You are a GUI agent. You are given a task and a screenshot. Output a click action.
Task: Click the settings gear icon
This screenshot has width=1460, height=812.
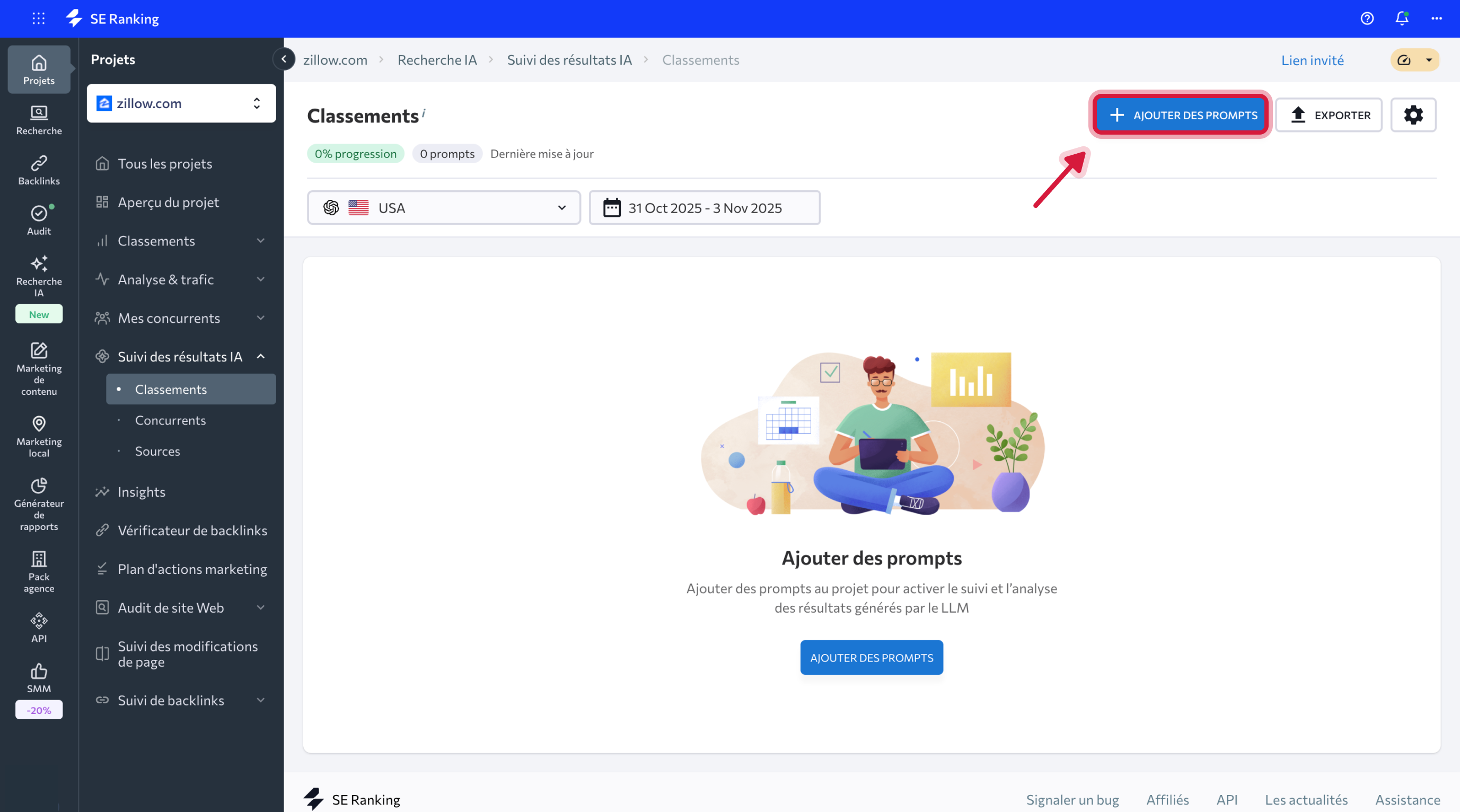coord(1413,115)
